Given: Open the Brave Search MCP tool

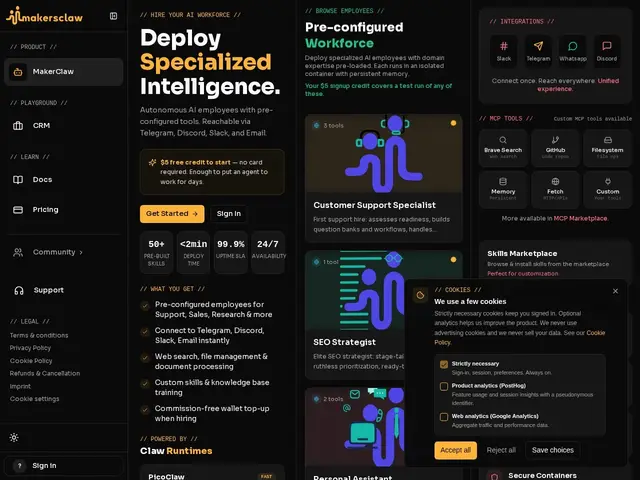Looking at the screenshot, I should [503, 148].
